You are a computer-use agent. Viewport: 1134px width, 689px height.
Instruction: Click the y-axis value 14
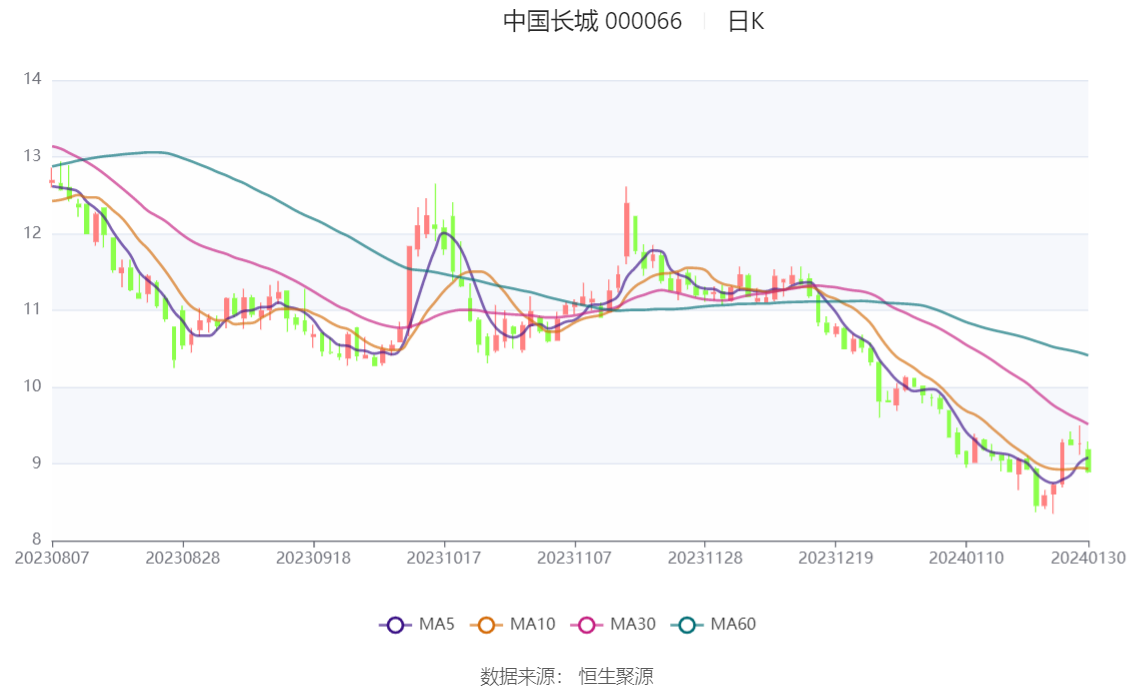pyautogui.click(x=33, y=79)
